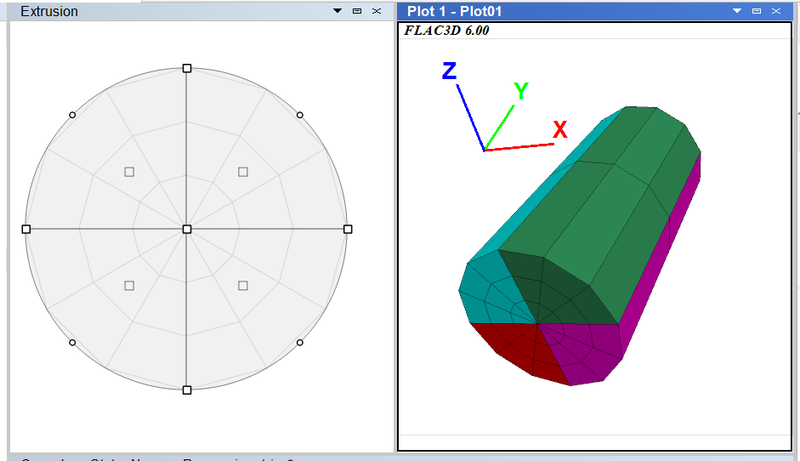Image resolution: width=800 pixels, height=461 pixels.
Task: Select the center control point of circle
Action: click(187, 229)
